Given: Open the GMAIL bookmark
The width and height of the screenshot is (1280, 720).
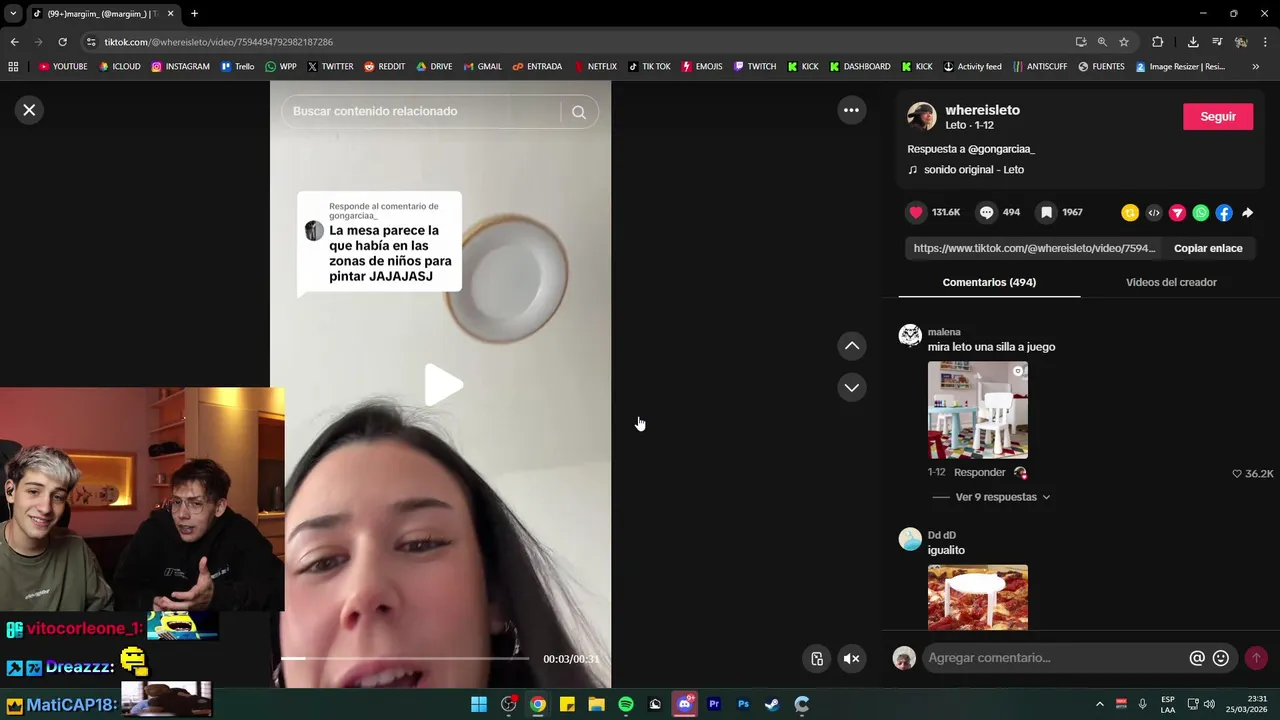Looking at the screenshot, I should (x=483, y=67).
